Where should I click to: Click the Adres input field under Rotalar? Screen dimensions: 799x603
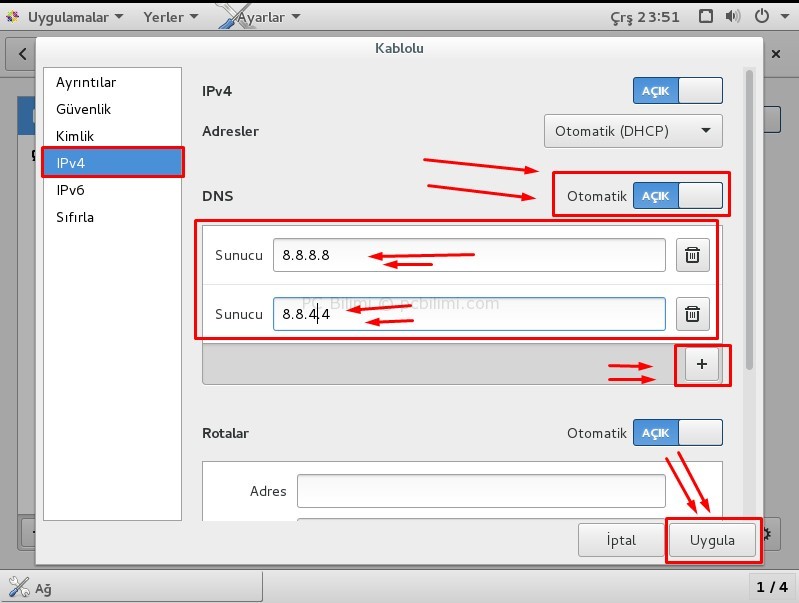[x=481, y=491]
